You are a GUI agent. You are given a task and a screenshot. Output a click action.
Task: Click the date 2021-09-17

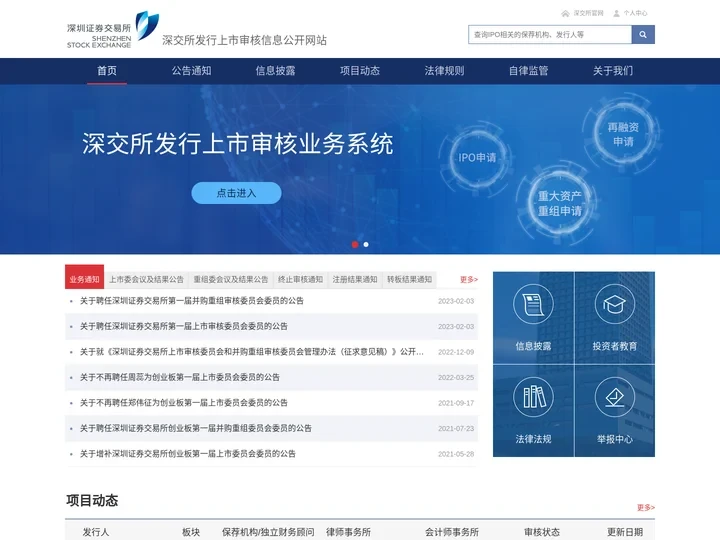[456, 403]
